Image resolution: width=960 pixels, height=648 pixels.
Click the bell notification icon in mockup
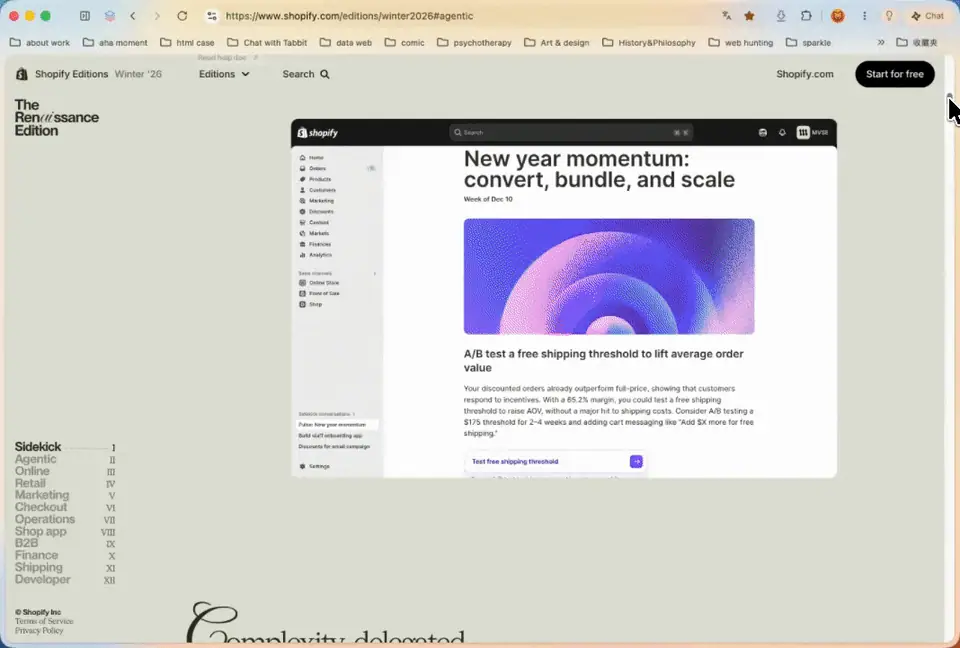pos(782,132)
